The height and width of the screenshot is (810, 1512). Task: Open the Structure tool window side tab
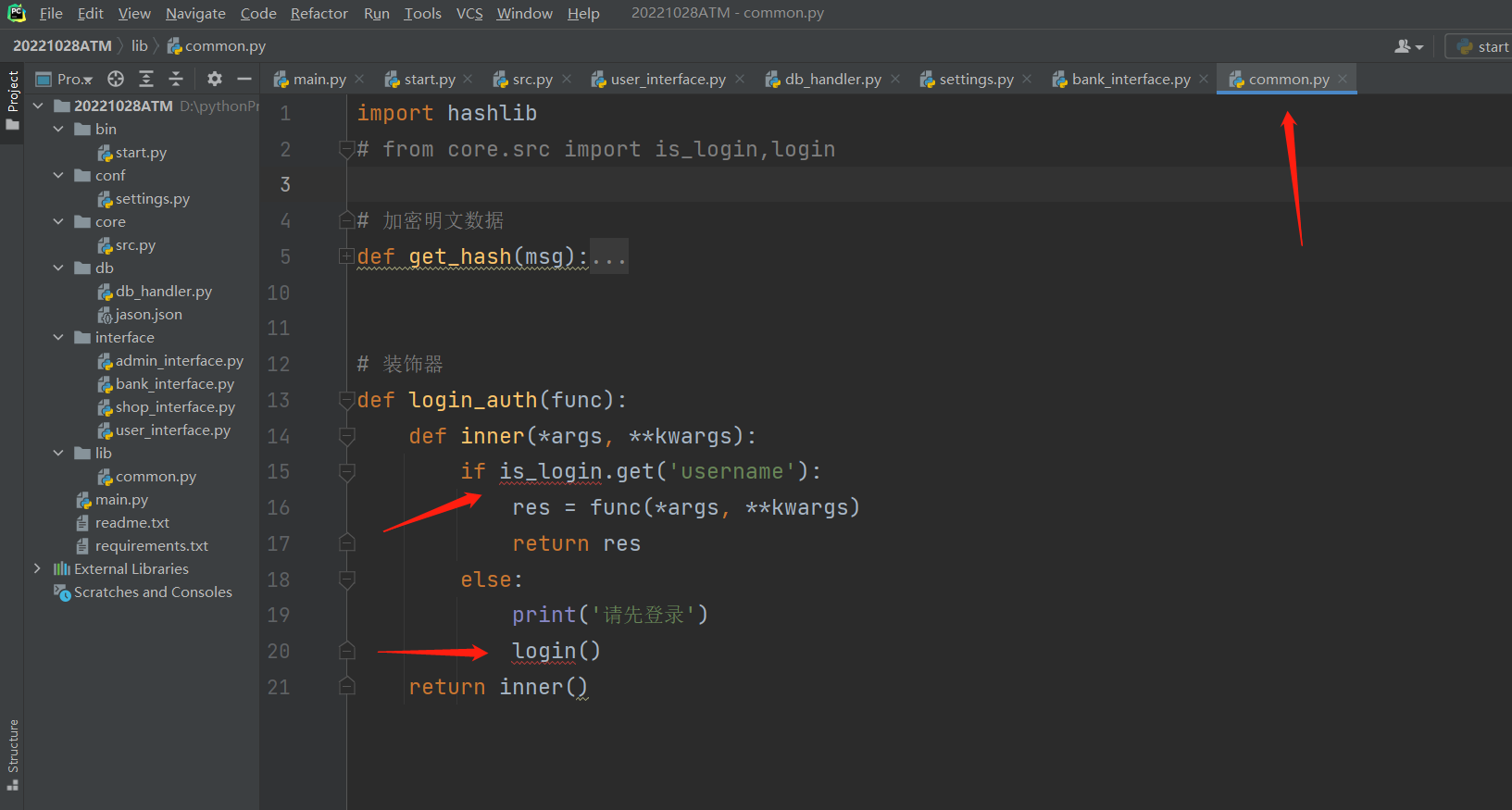click(x=13, y=754)
